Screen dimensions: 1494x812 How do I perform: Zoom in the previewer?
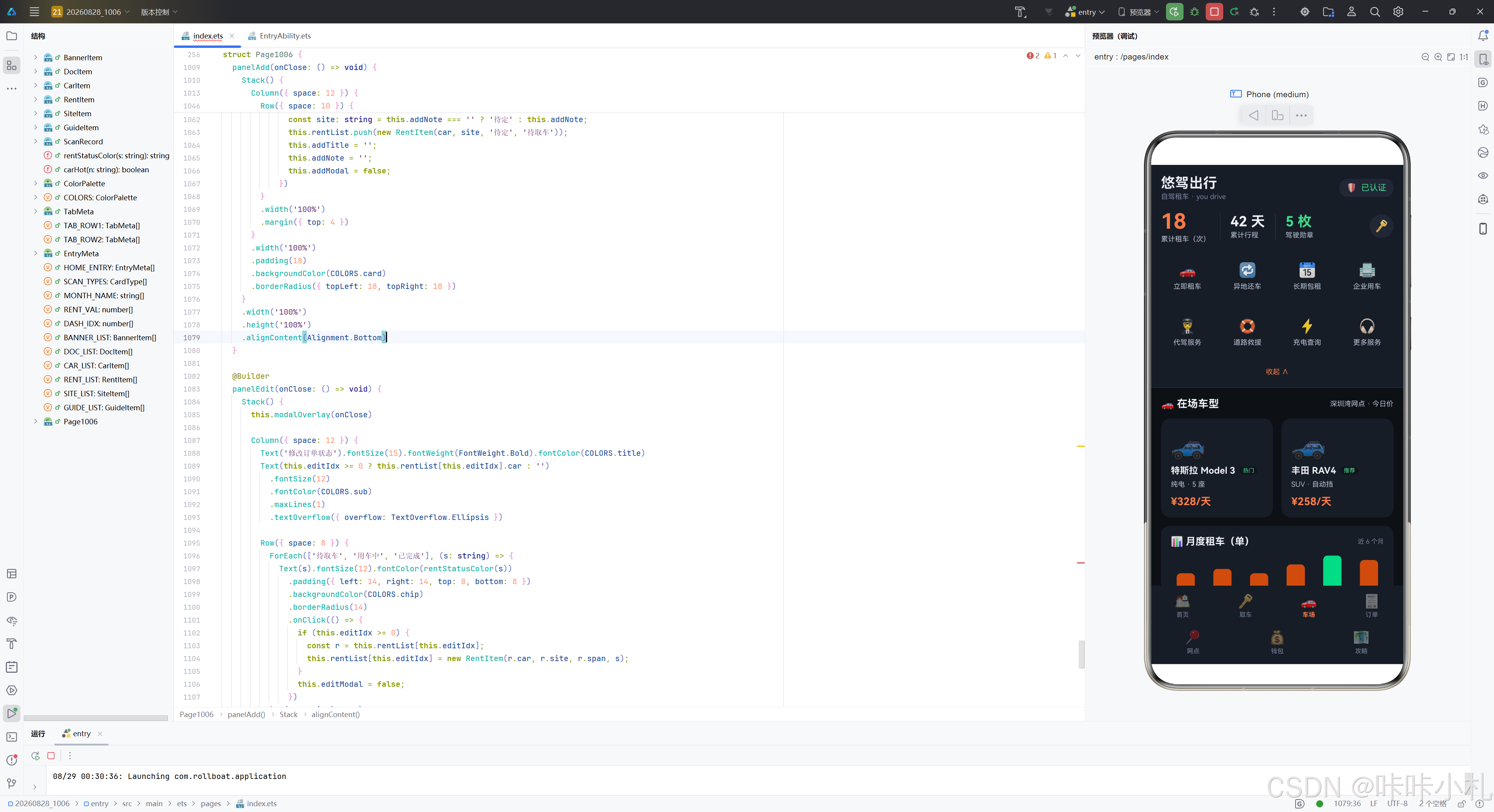[1438, 57]
